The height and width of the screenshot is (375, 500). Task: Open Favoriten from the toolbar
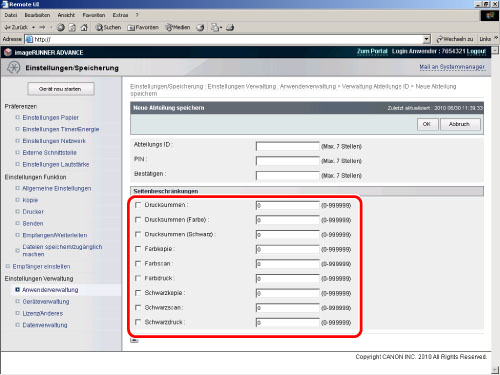pyautogui.click(x=143, y=27)
